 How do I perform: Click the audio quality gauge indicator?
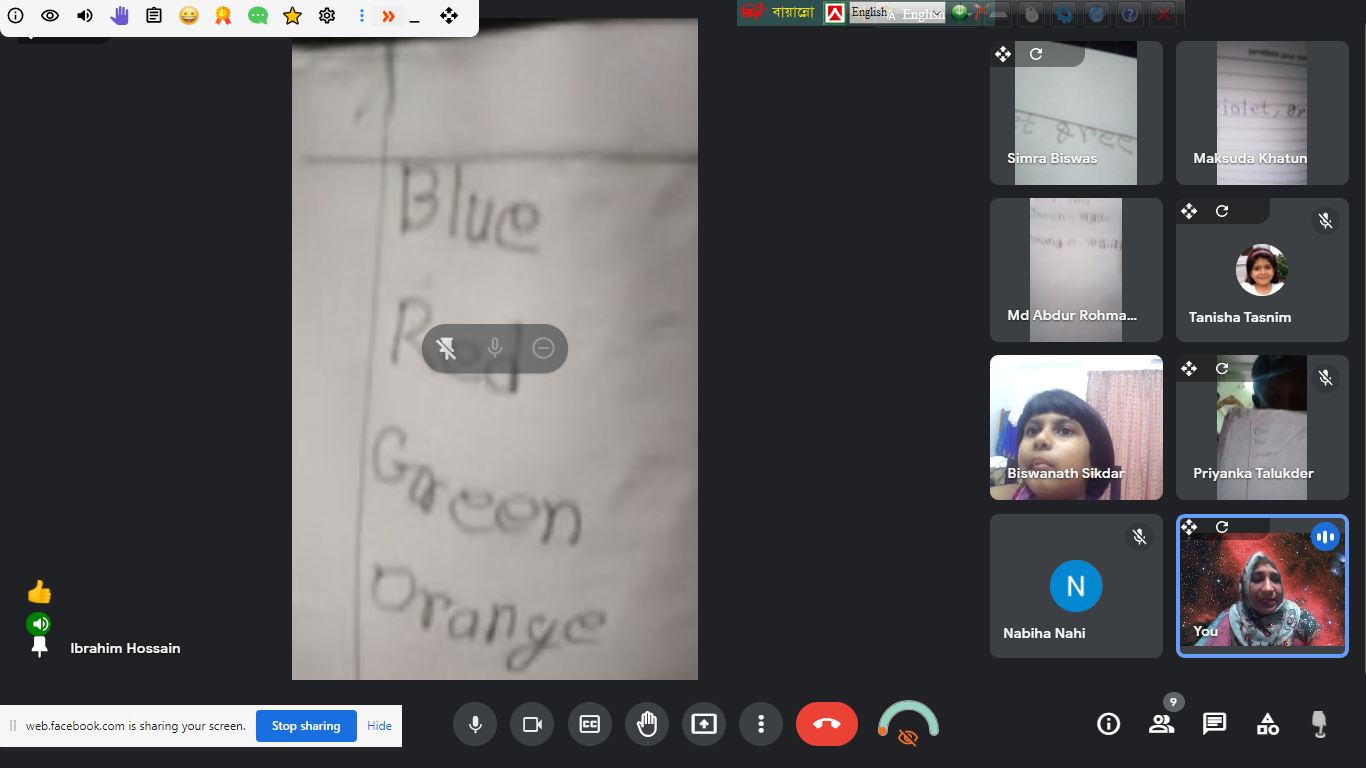pyautogui.click(x=908, y=725)
